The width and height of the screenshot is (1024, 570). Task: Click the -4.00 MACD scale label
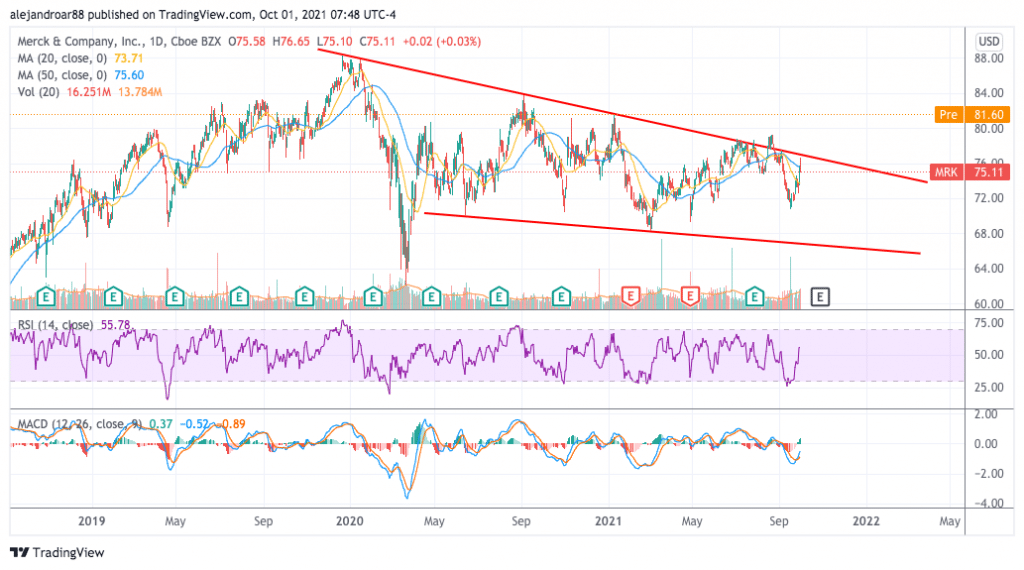pyautogui.click(x=989, y=503)
